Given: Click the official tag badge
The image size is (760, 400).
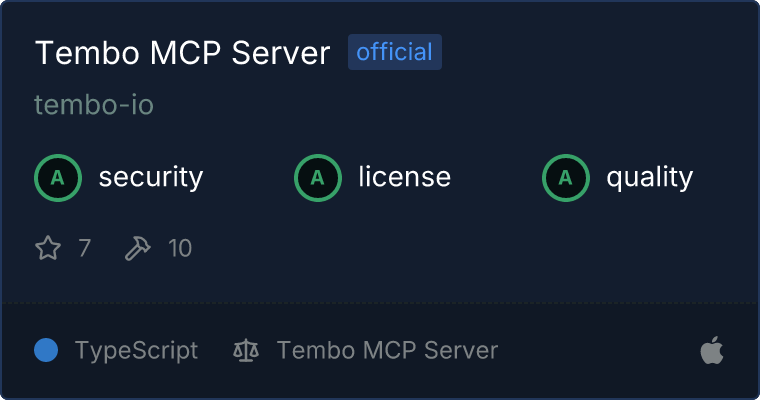Looking at the screenshot, I should (x=395, y=52).
